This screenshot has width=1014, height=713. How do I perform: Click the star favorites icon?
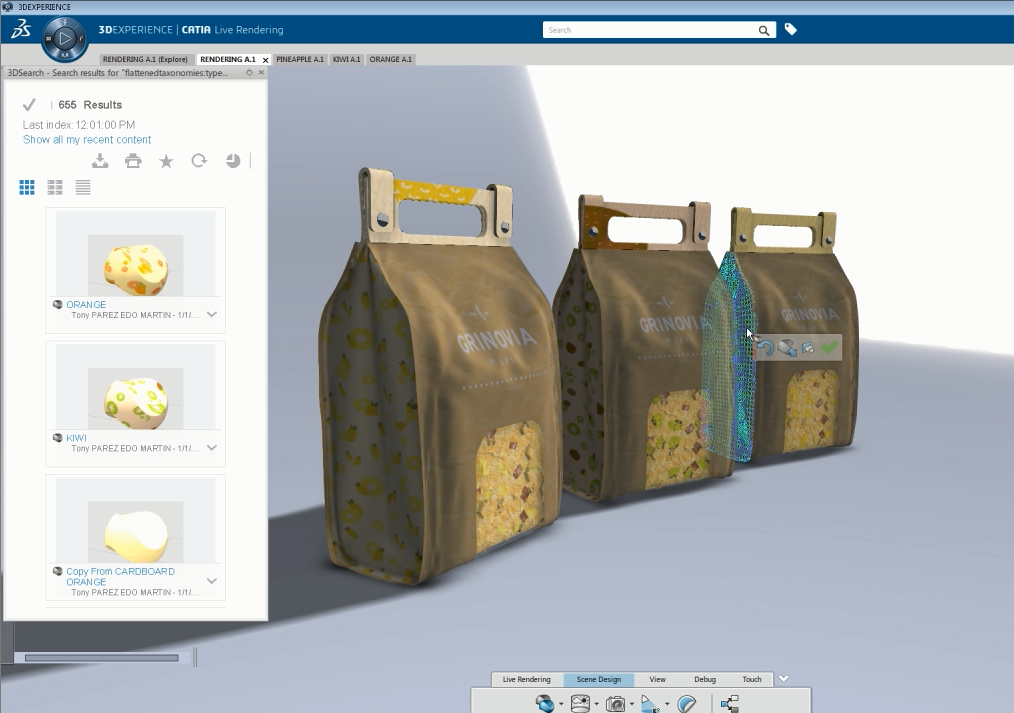[166, 161]
